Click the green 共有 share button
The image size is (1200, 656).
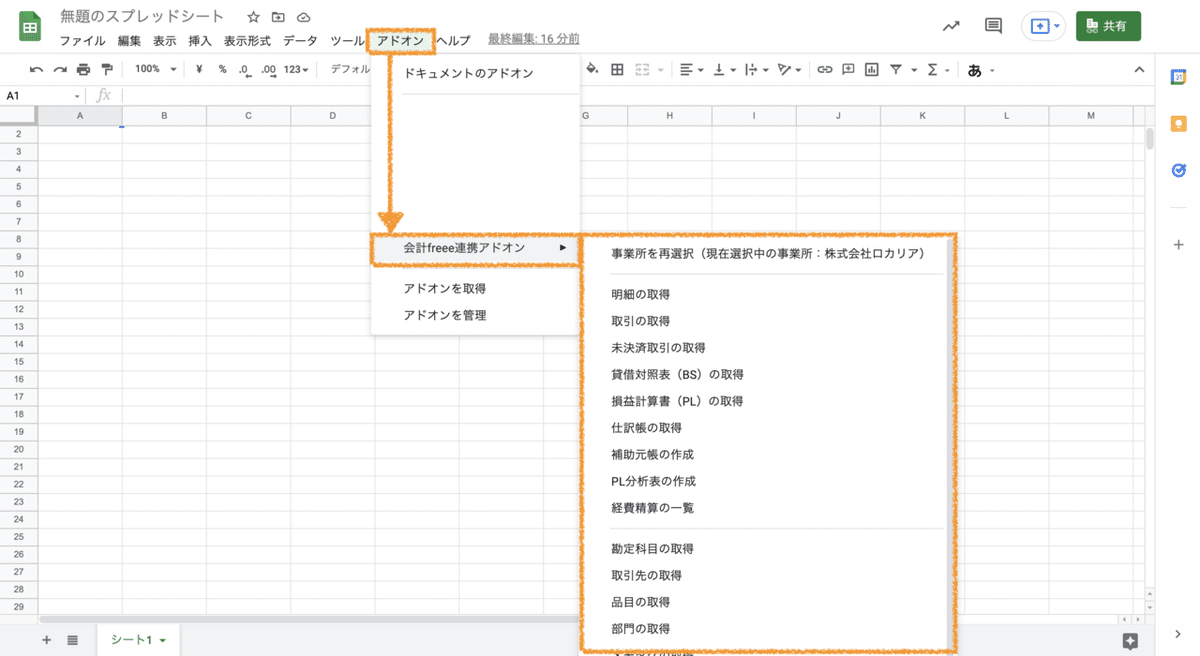1108,27
